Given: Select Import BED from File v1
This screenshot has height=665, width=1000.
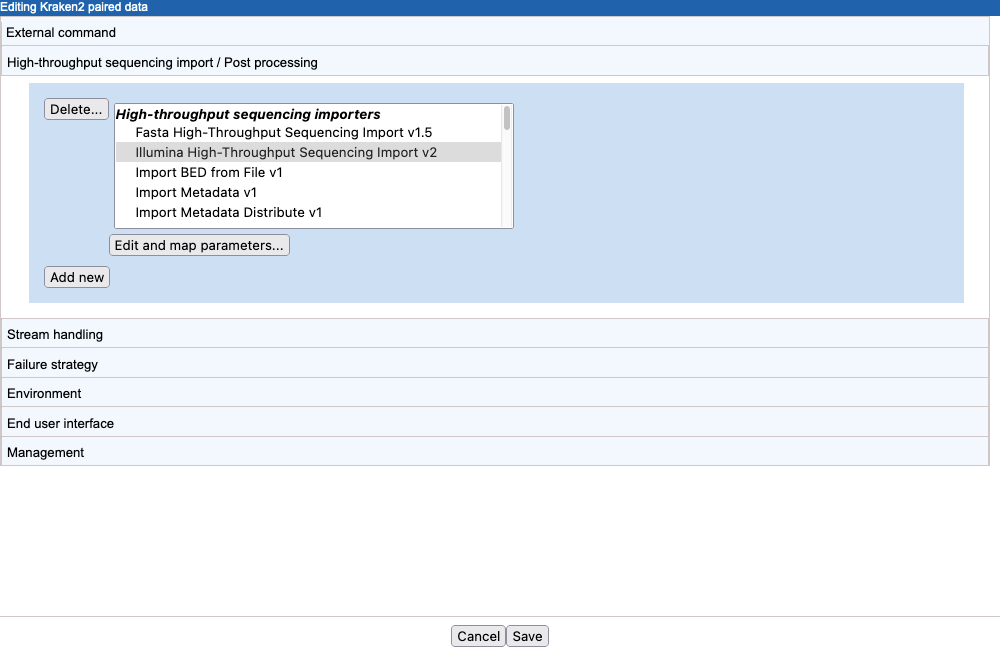Looking at the screenshot, I should [210, 172].
